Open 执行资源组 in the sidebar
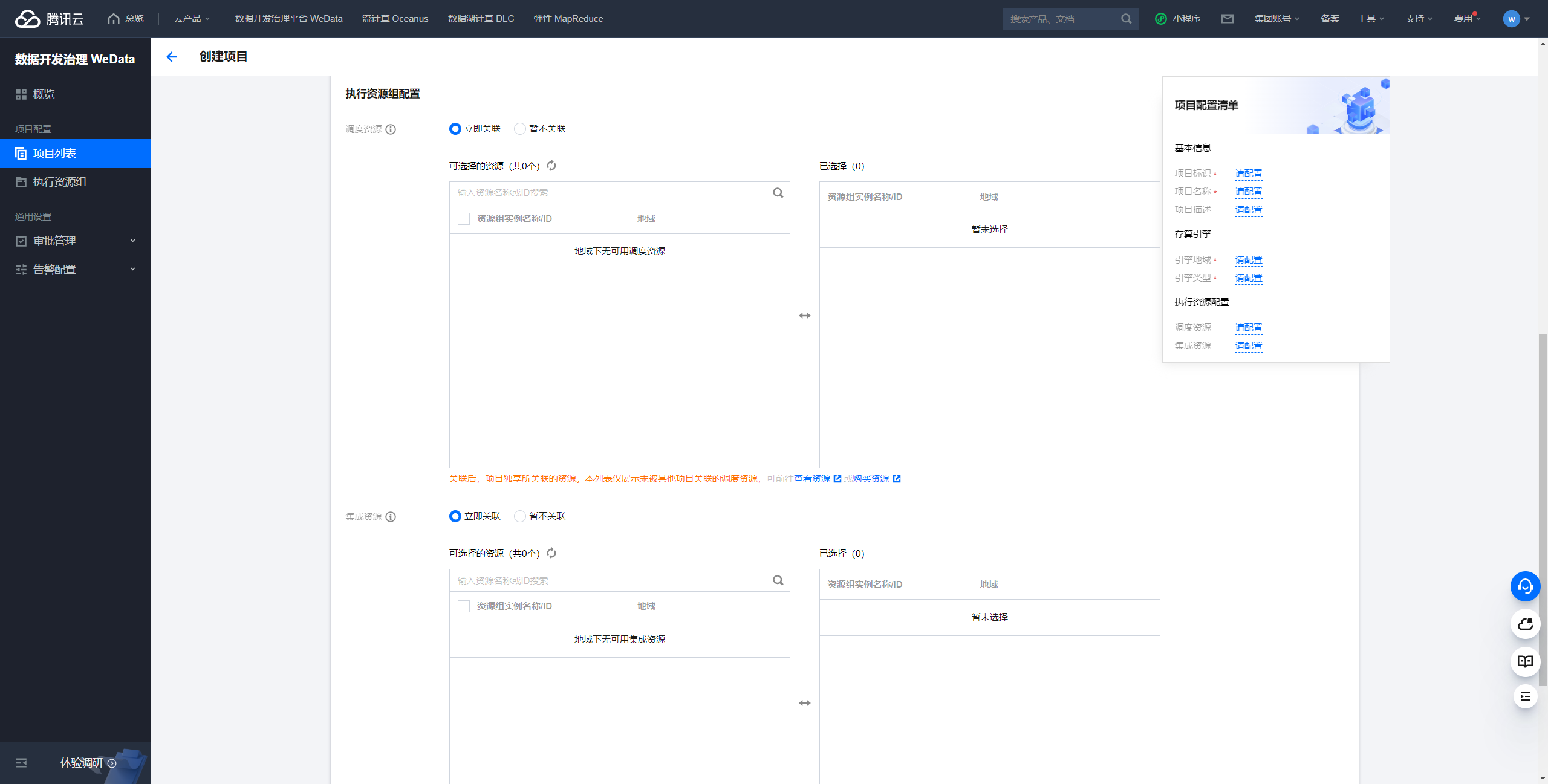This screenshot has width=1548, height=784. click(59, 182)
